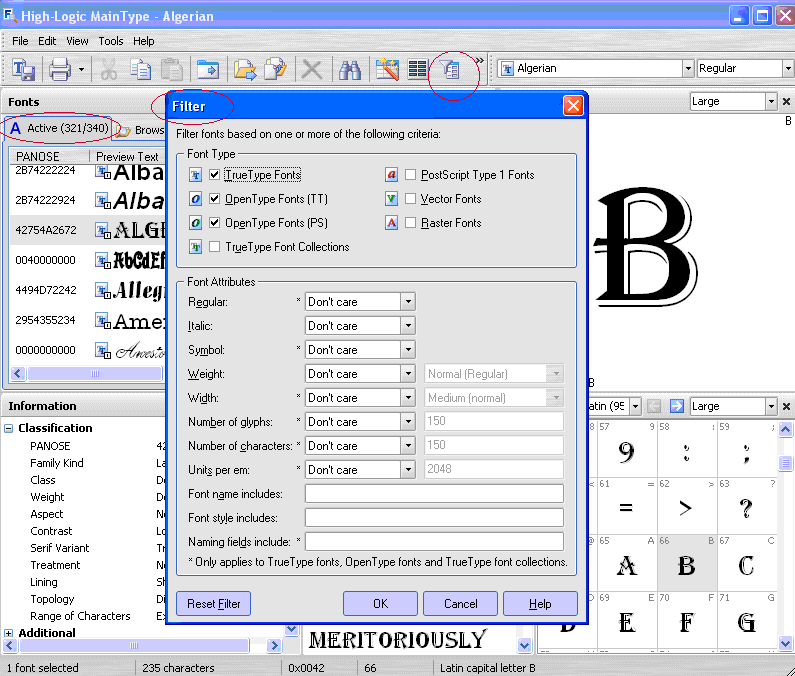Expand the Additional tree section
Image resolution: width=795 pixels, height=676 pixels.
[x=9, y=633]
